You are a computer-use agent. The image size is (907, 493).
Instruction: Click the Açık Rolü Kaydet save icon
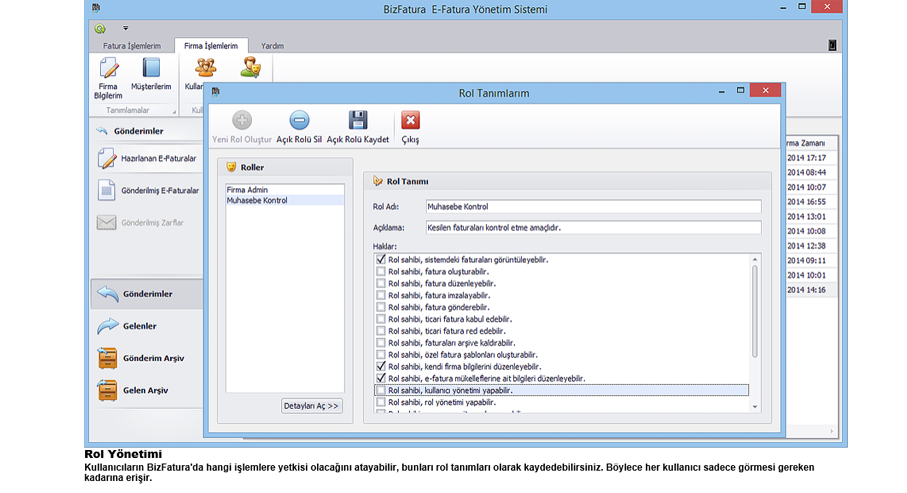(x=357, y=122)
